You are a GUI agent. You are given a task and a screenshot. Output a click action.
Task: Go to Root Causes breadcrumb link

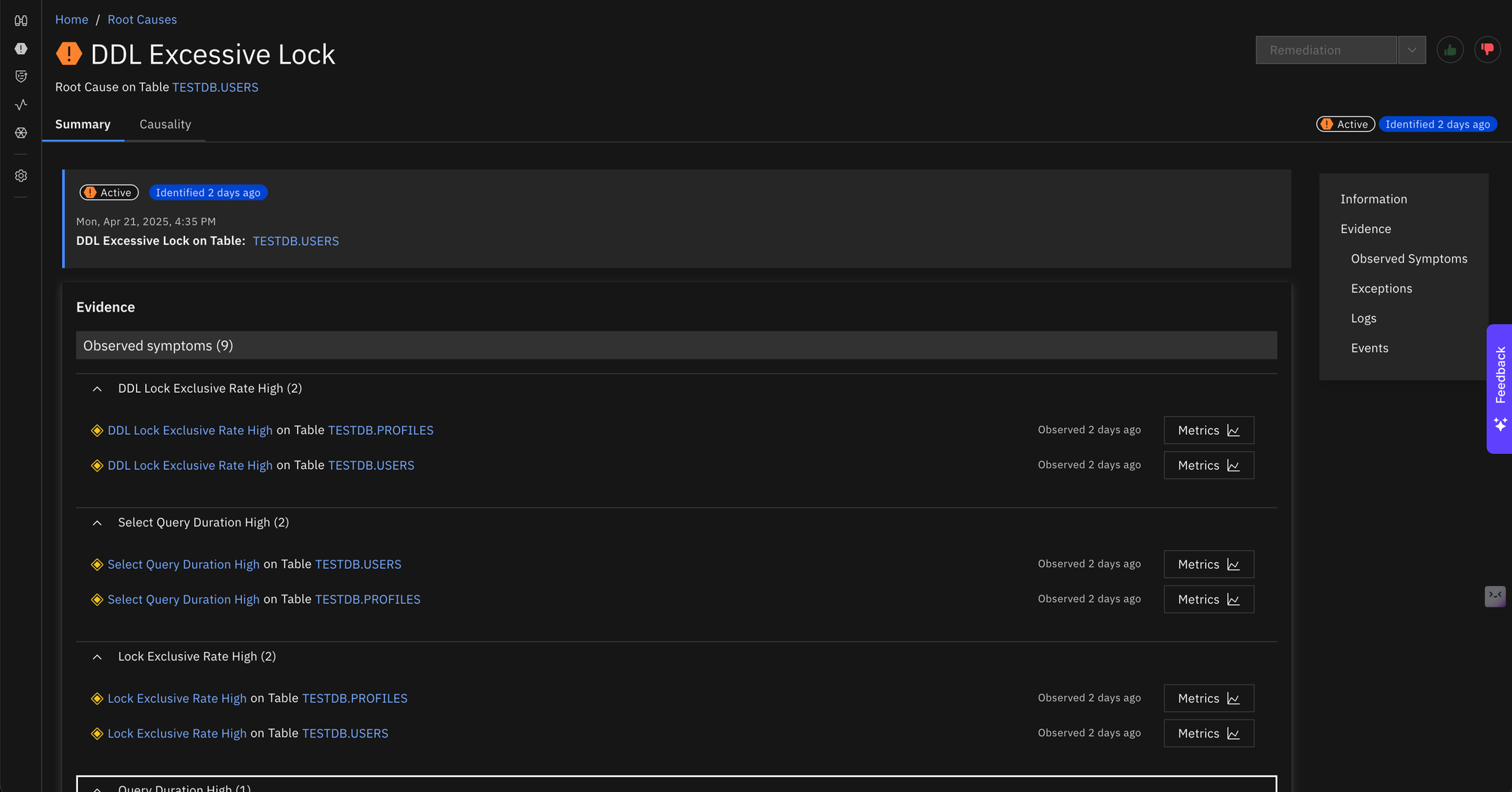142,20
